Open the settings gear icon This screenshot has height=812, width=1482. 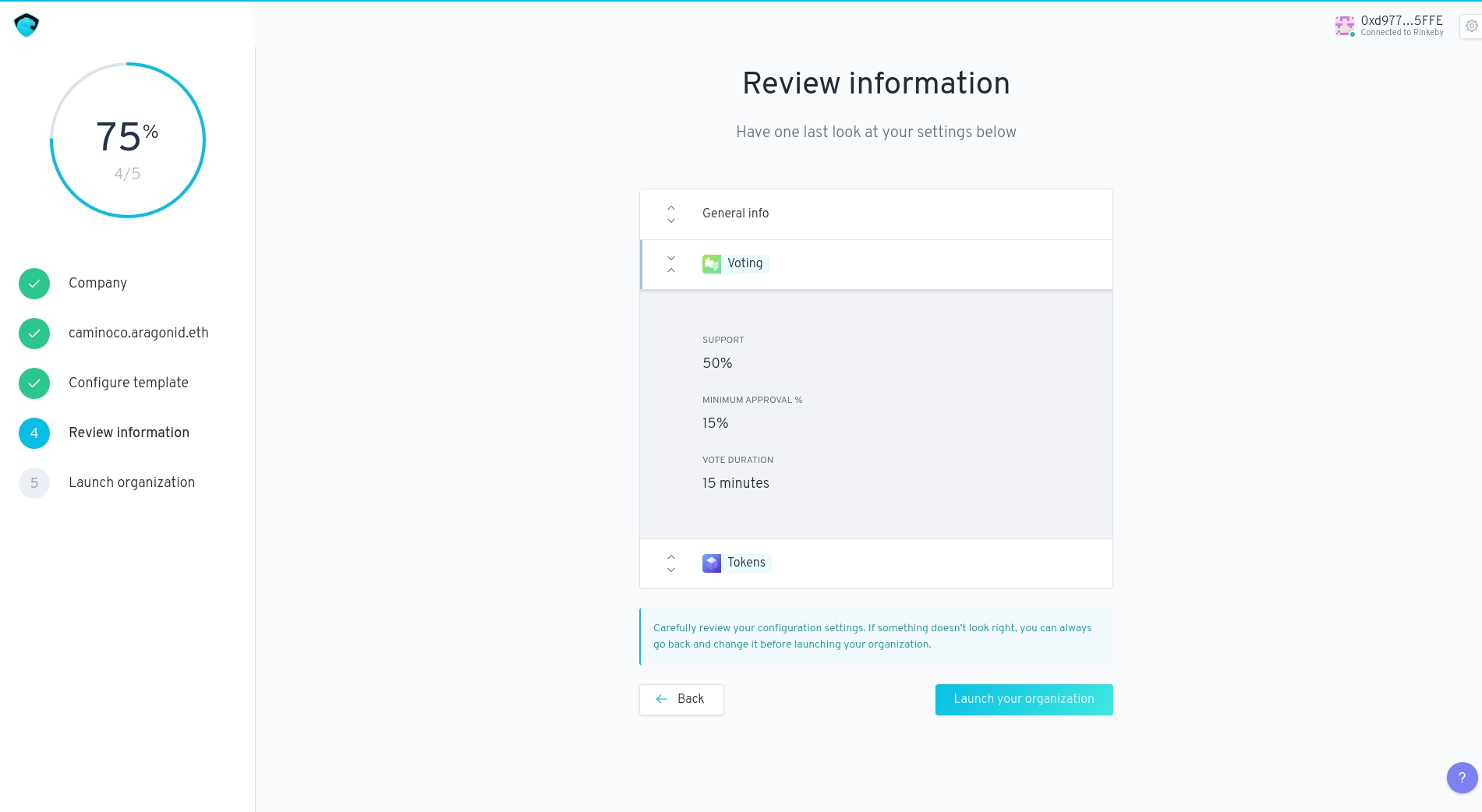(1471, 26)
